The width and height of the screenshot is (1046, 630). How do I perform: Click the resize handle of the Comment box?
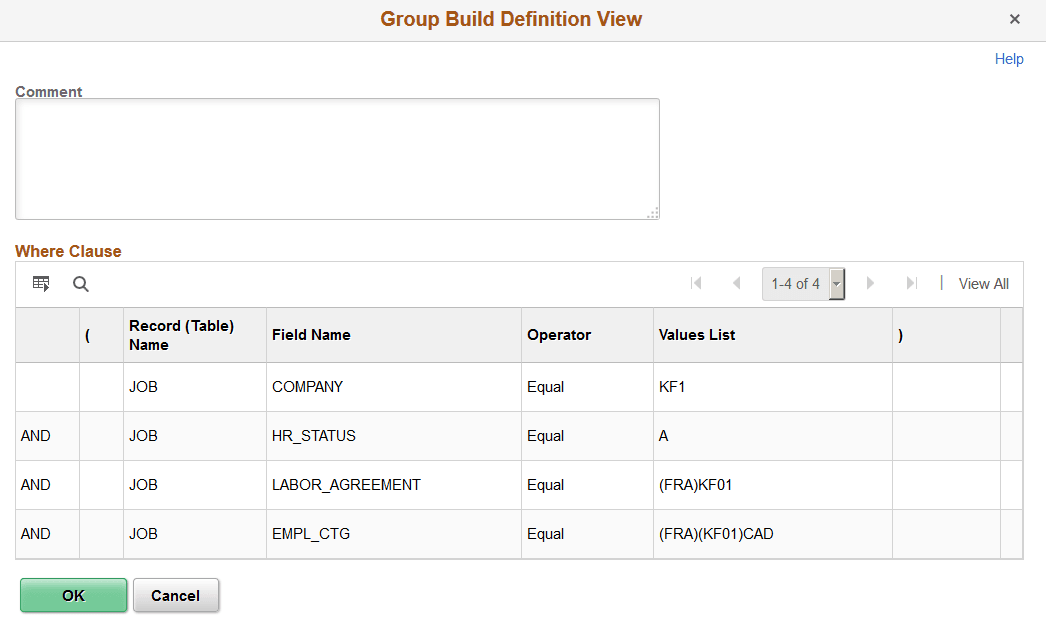654,213
